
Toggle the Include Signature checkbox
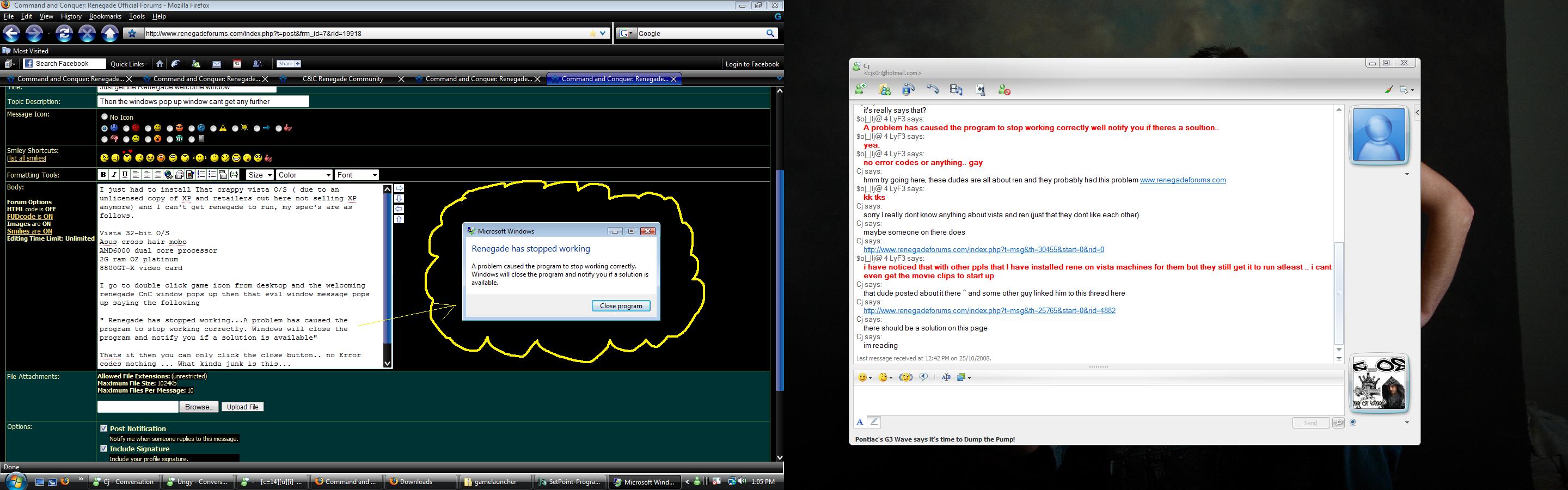[x=103, y=449]
